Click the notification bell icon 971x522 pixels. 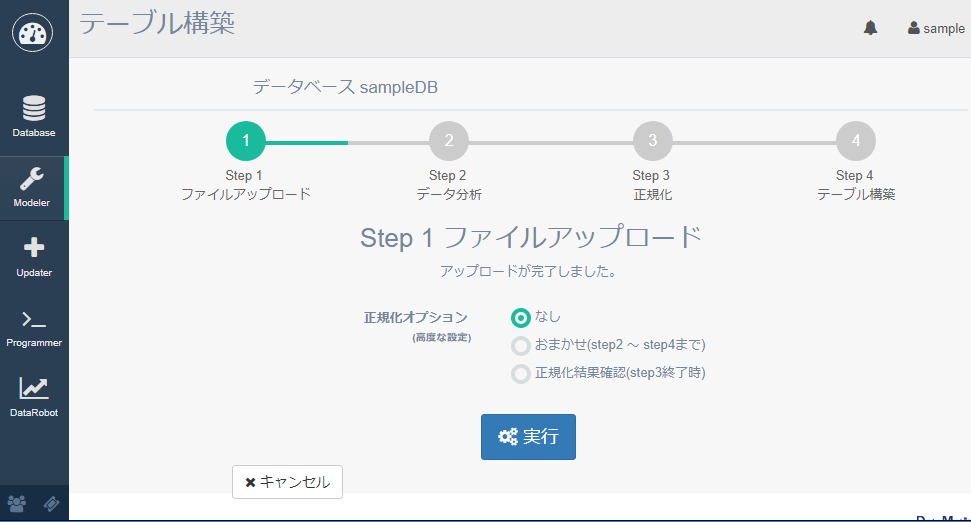pyautogui.click(x=870, y=28)
